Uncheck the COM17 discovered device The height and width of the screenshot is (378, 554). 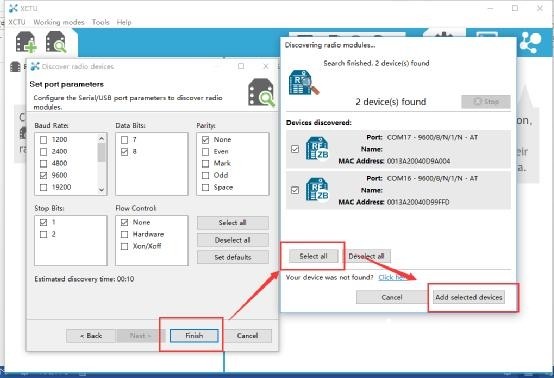(295, 149)
